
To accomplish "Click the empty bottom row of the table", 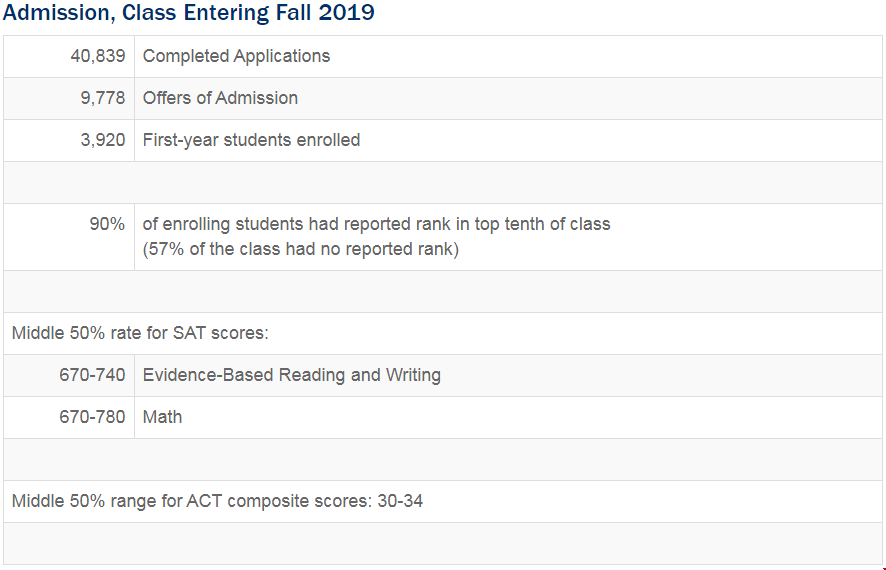I will [443, 543].
